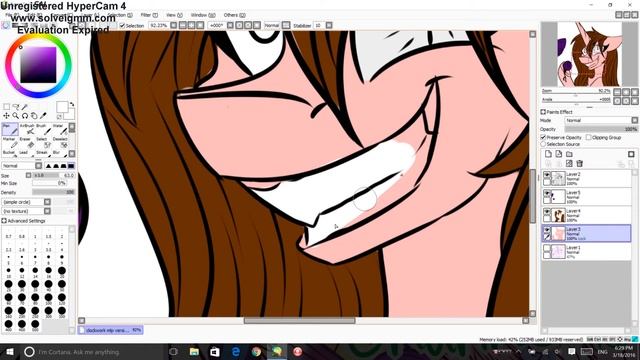Open the Windows Start menu
Screen dimensions: 640x360
(x=10, y=351)
